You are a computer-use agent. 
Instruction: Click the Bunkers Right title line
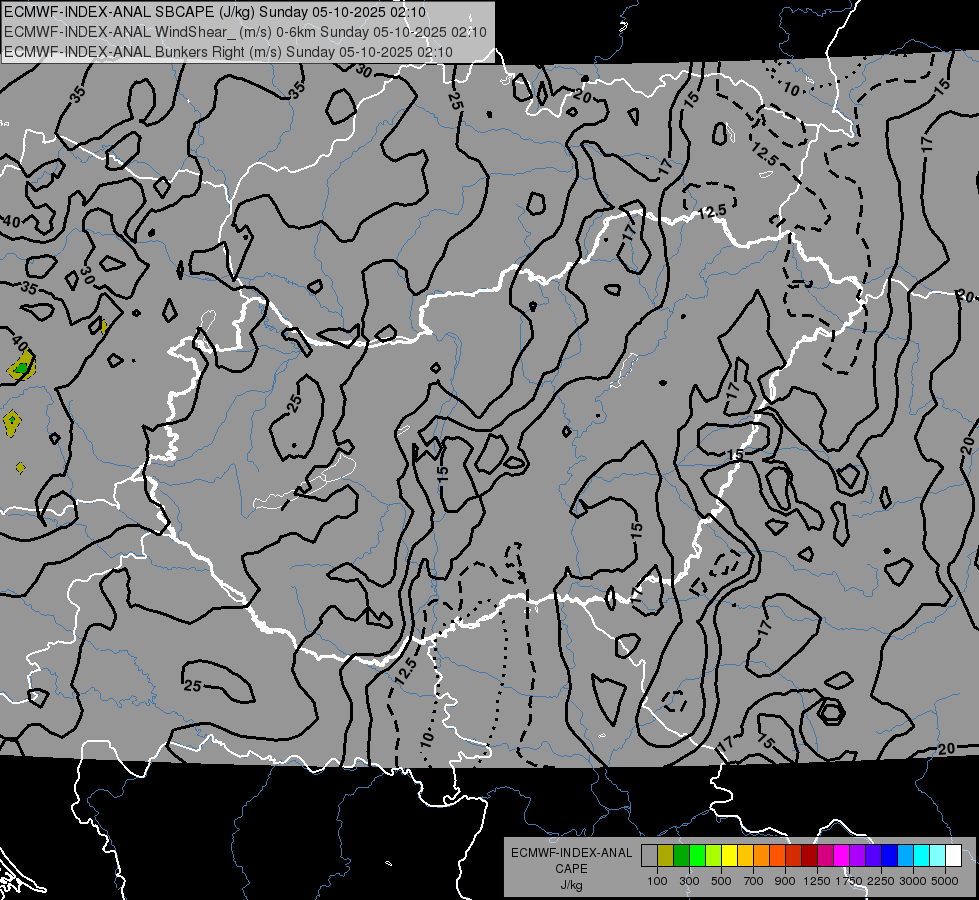229,52
